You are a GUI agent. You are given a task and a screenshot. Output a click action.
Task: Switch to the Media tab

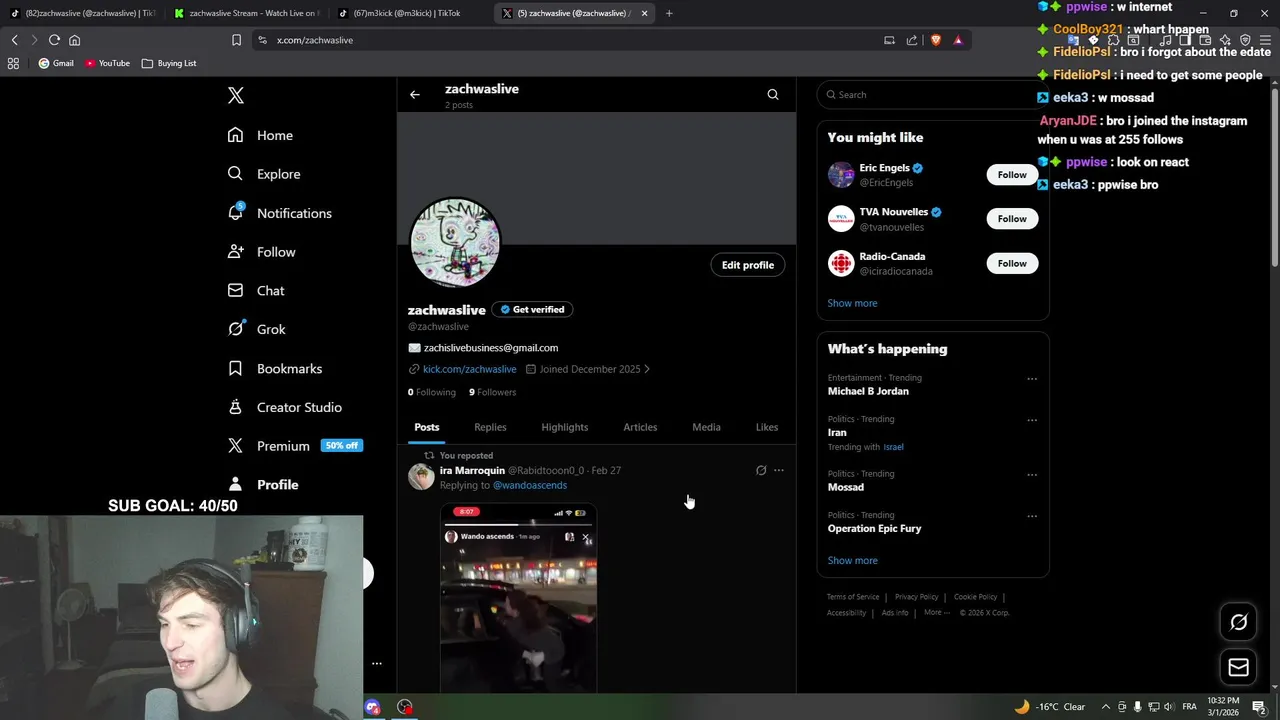(706, 427)
